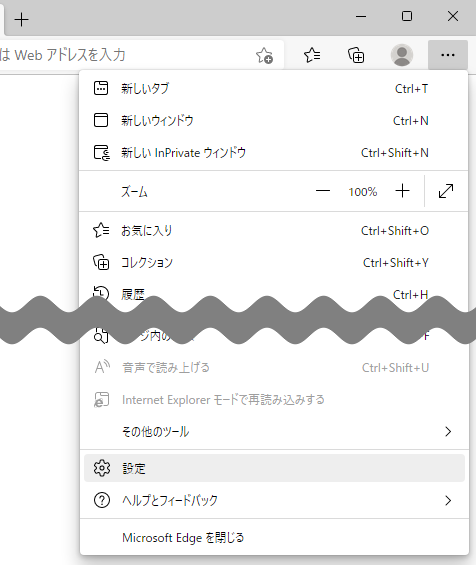Open コレクション menu entry
This screenshot has height=565, width=476.
pyautogui.click(x=274, y=263)
